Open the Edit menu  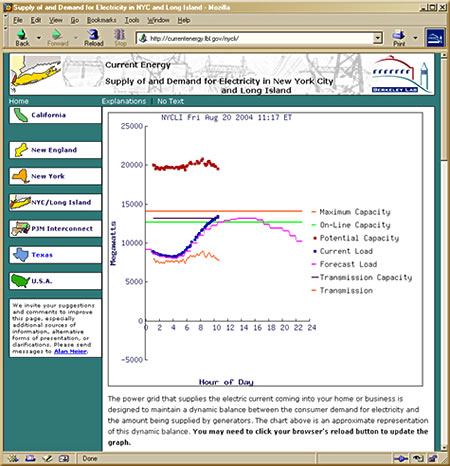pos(36,20)
